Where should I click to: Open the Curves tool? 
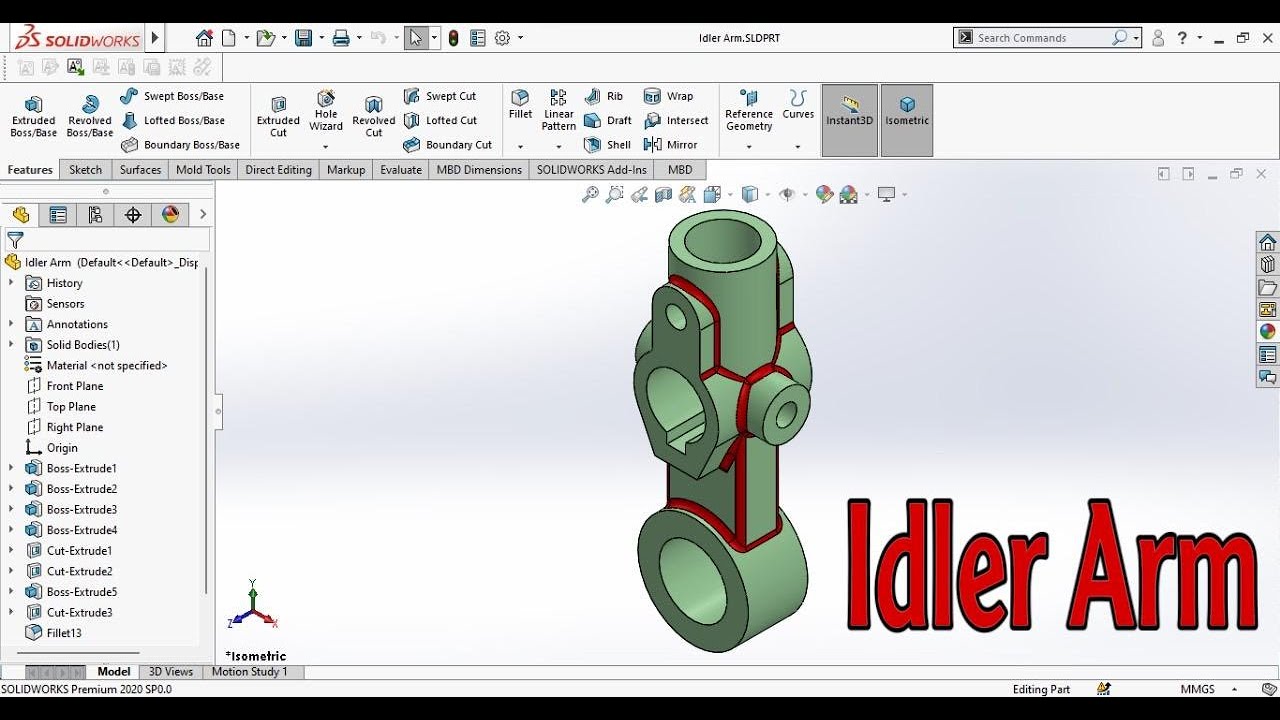tap(798, 105)
